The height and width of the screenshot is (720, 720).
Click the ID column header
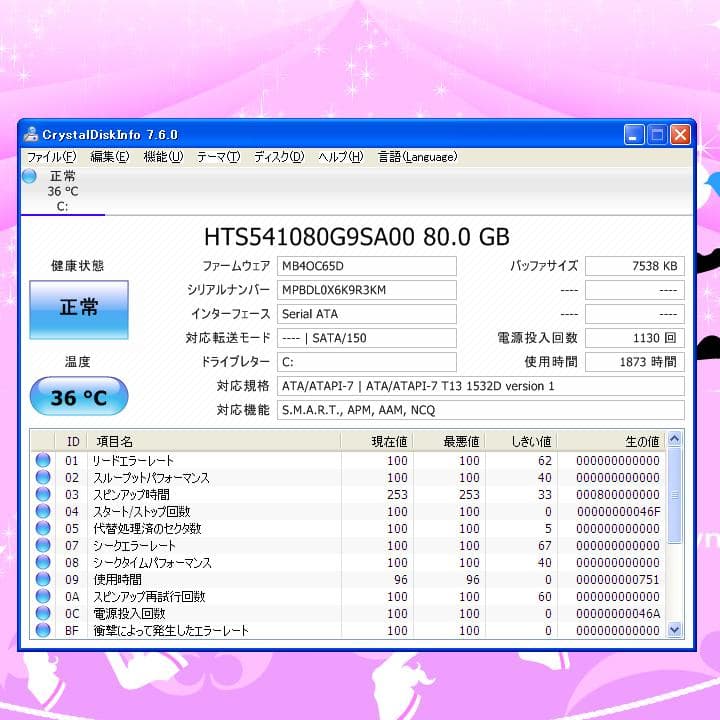pos(72,441)
